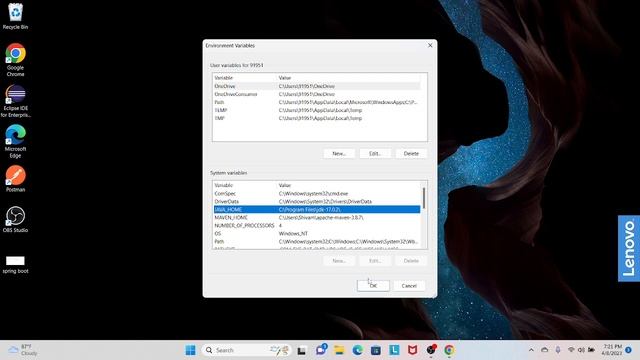640x360 pixels.
Task: Open the Chat app in taskbar
Action: coord(321,350)
